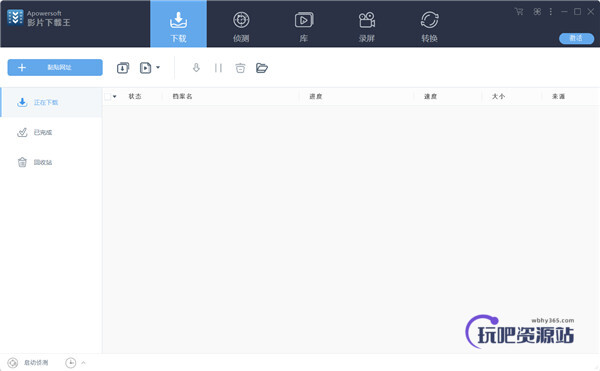600x371 pixels.
Task: Open the 转换 (Convert) tab
Action: (x=429, y=26)
